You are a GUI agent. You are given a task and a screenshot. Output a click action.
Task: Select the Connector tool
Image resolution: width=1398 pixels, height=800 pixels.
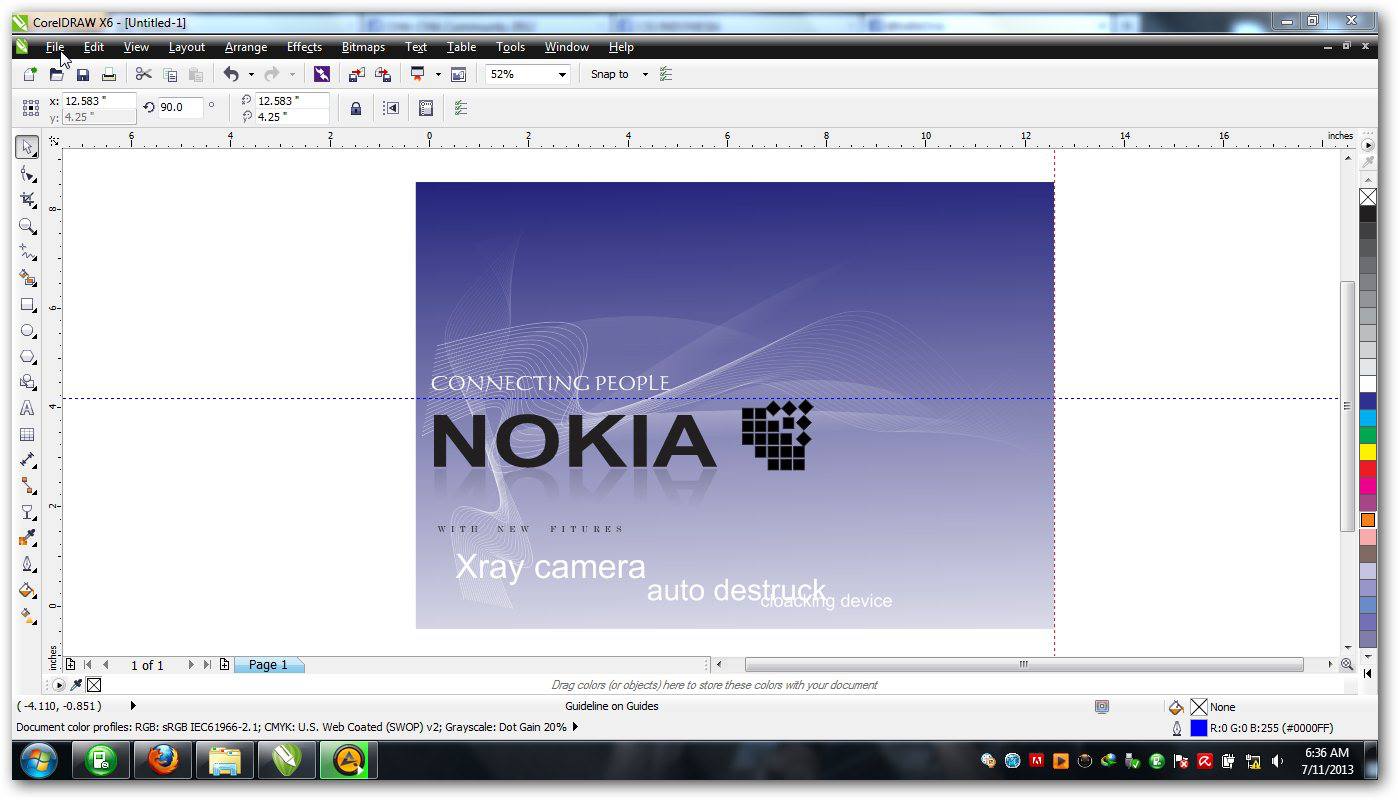[x=27, y=486]
